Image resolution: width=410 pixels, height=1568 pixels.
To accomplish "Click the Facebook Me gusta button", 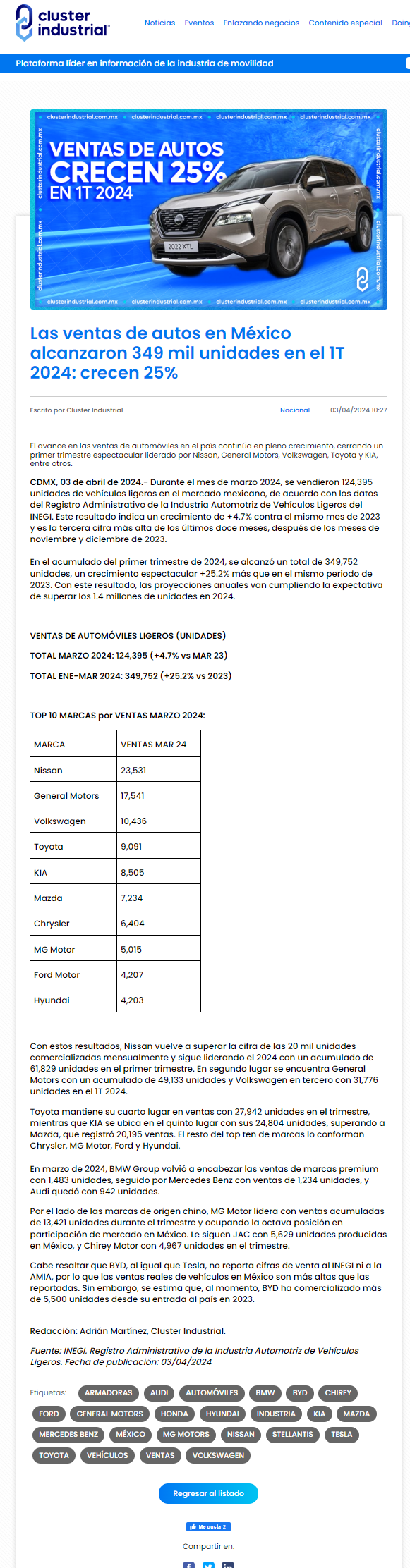I will point(208,1526).
